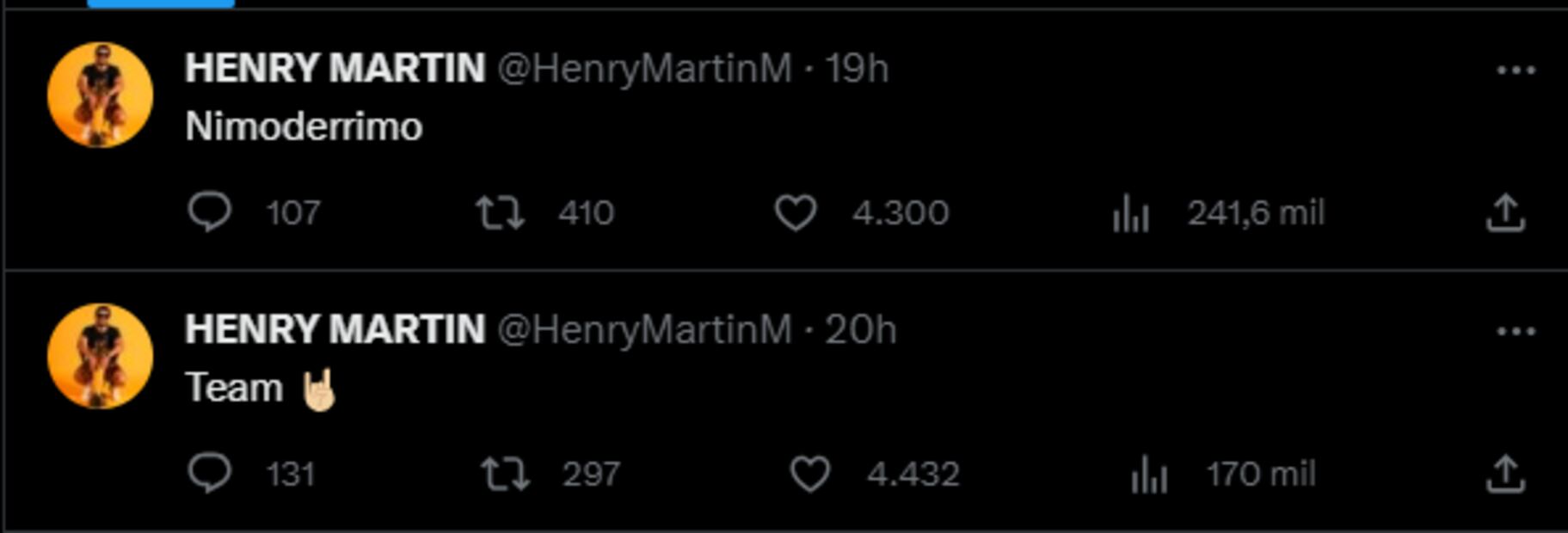This screenshot has height=533, width=1568.
Task: Like the Team tweet
Action: coord(810,474)
